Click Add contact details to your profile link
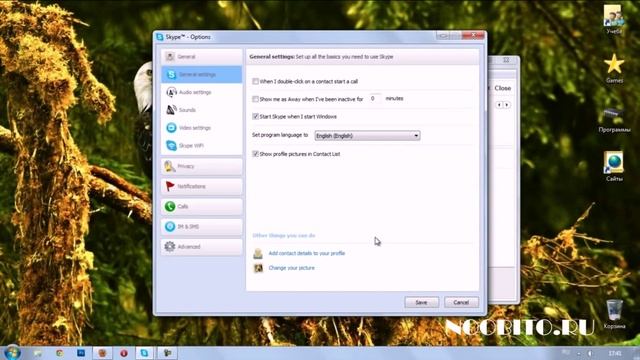This screenshot has width=640, height=360. click(307, 253)
